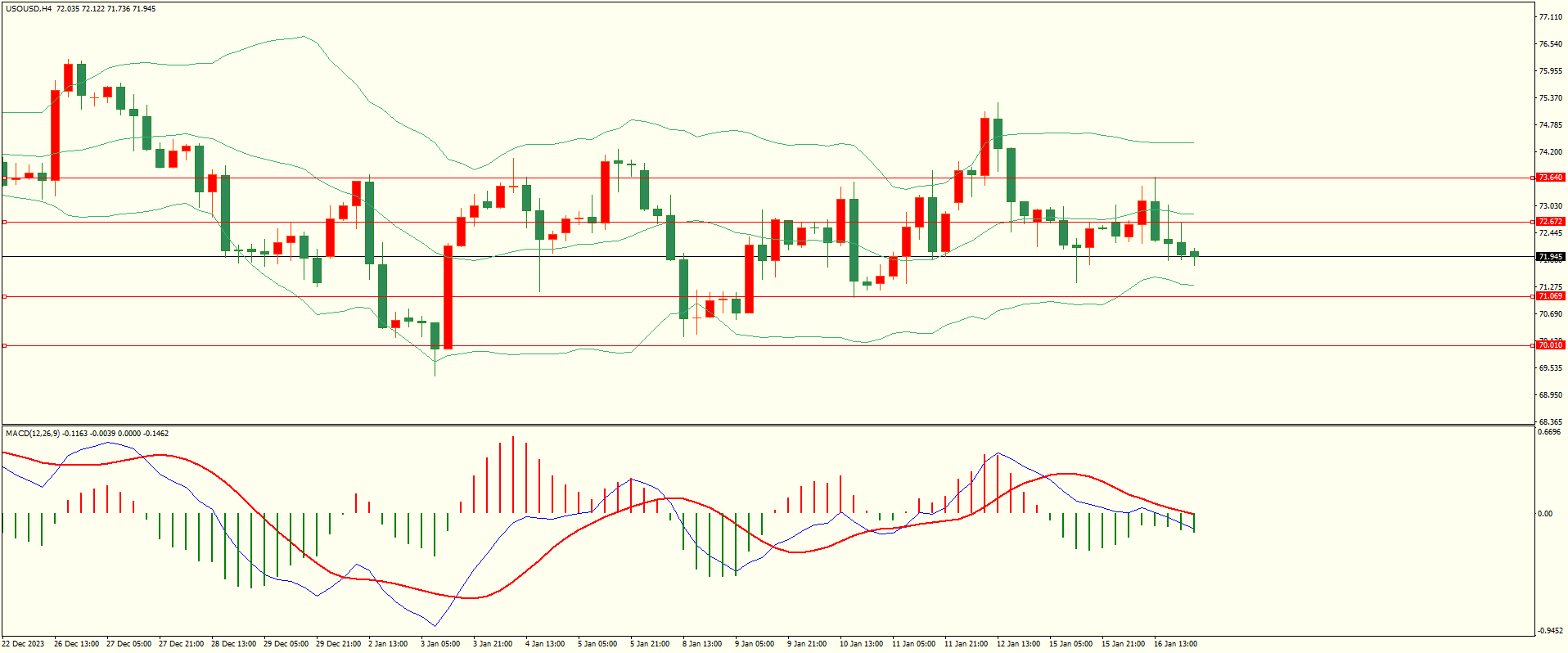The height and width of the screenshot is (653, 1568).
Task: Click right-end handle of the 72.672 line
Action: (x=1532, y=222)
